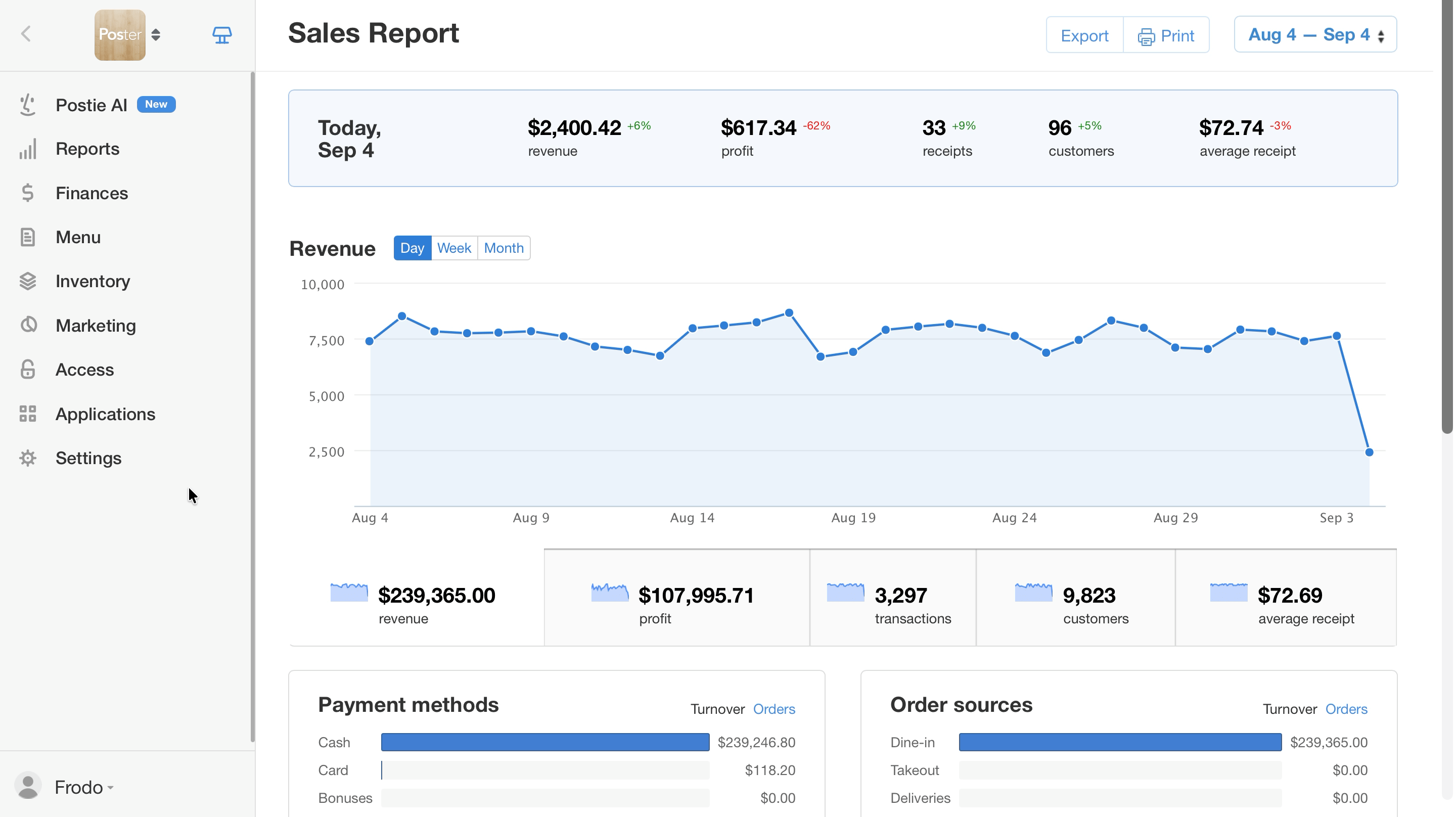Click the Inventory layers icon

[x=28, y=281]
